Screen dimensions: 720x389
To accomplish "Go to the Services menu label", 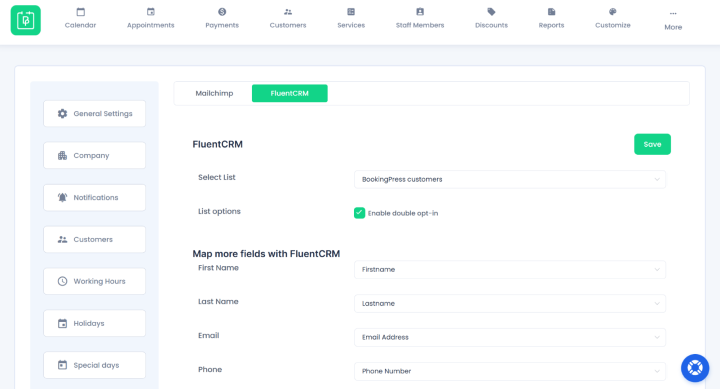I will coord(351,25).
